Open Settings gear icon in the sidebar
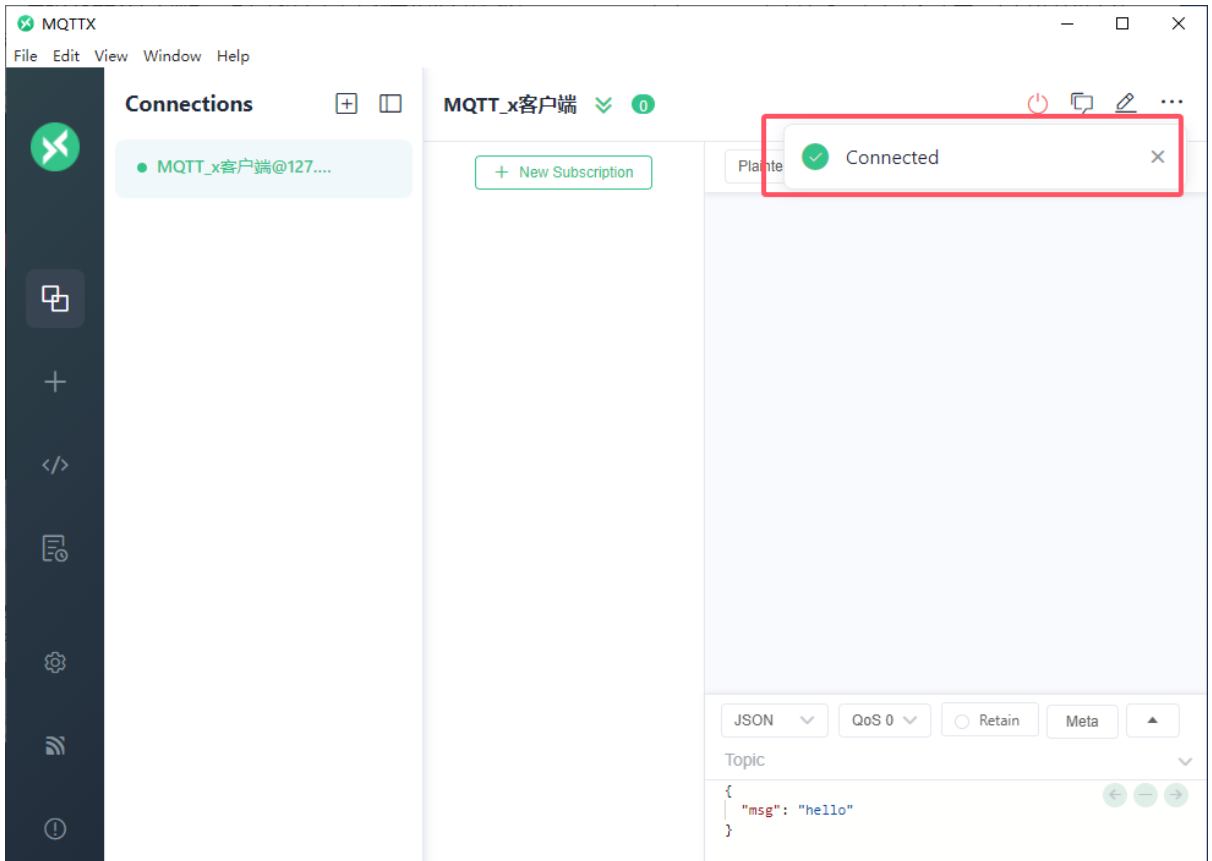 [55, 662]
